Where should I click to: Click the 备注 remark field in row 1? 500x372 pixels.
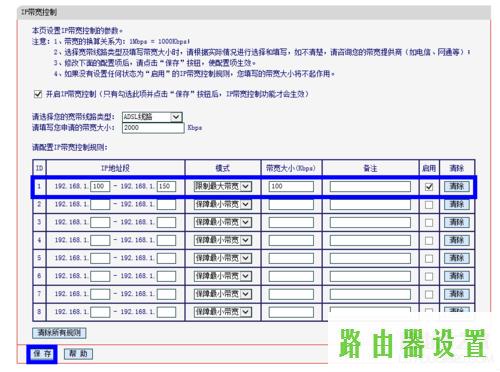click(x=370, y=186)
